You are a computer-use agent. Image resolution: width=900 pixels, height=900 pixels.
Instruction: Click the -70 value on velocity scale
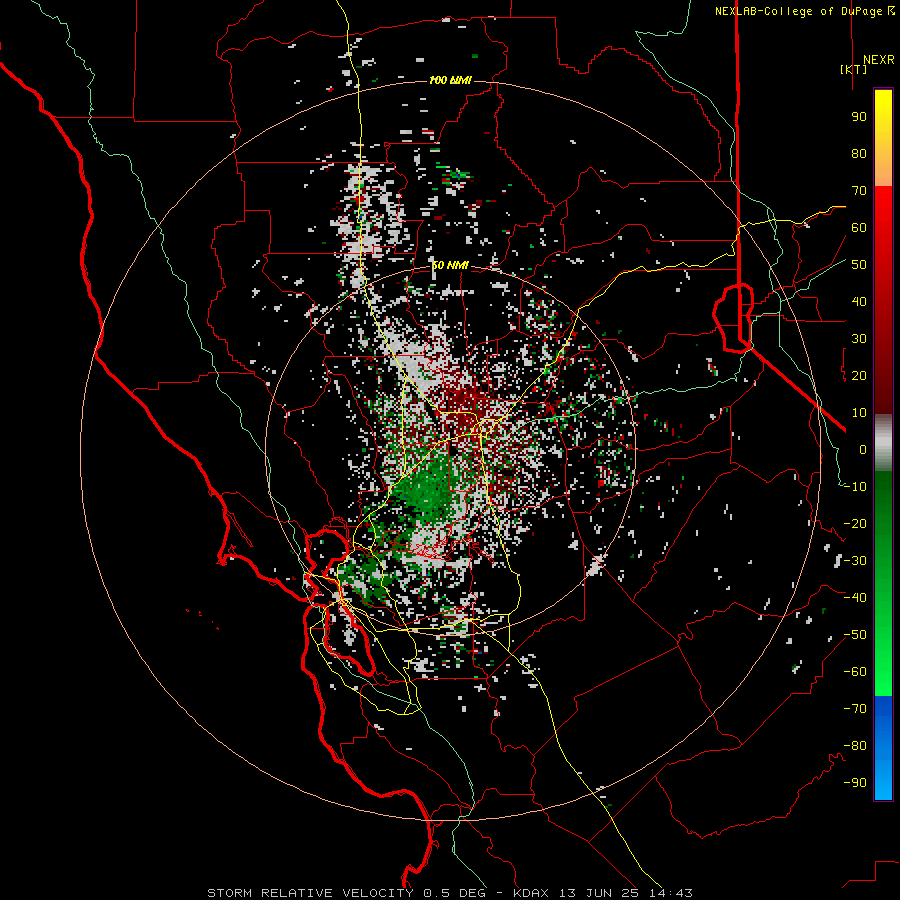tap(855, 709)
